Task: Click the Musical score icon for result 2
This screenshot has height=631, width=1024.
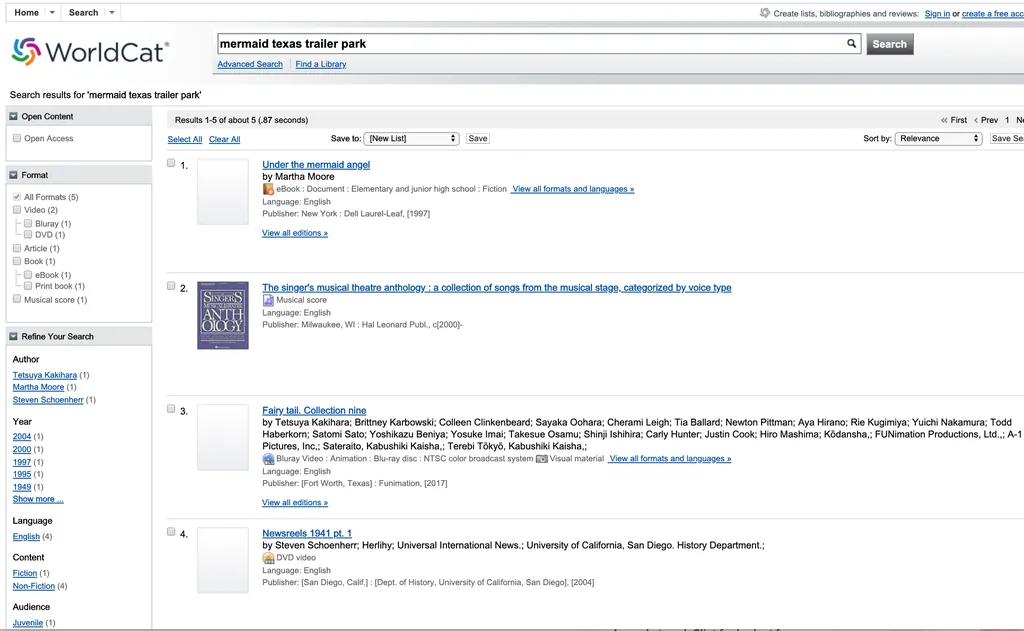Action: tap(268, 300)
